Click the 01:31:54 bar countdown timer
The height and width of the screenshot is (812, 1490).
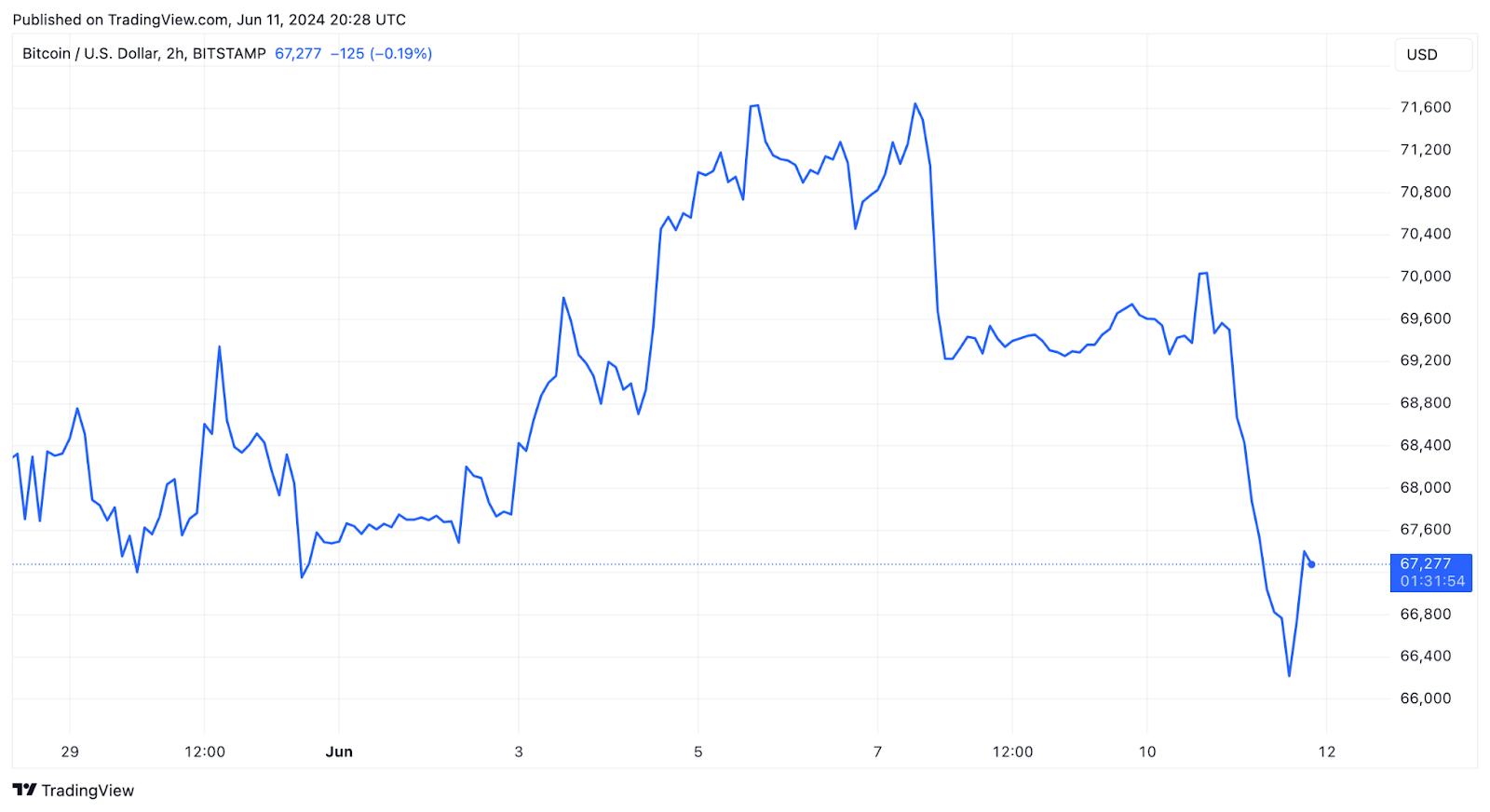[x=1432, y=581]
